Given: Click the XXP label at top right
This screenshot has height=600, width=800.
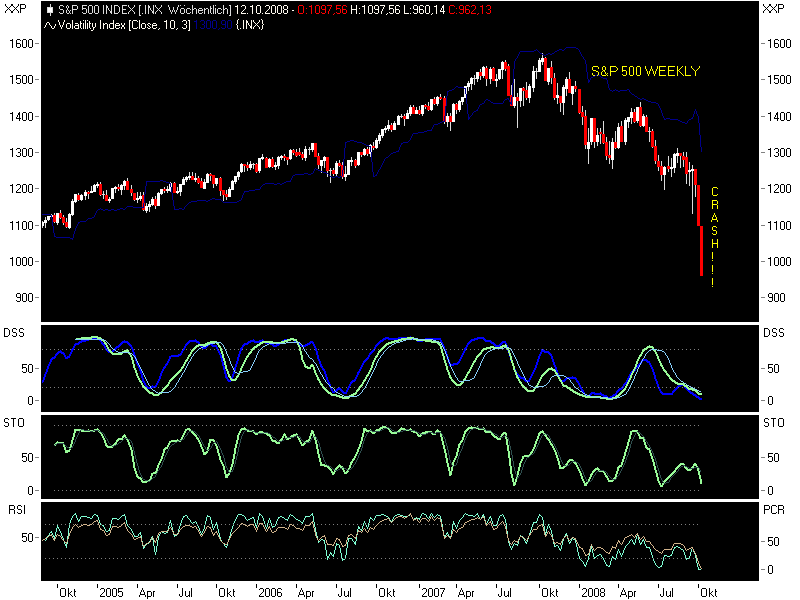Looking at the screenshot, I should click(x=773, y=9).
